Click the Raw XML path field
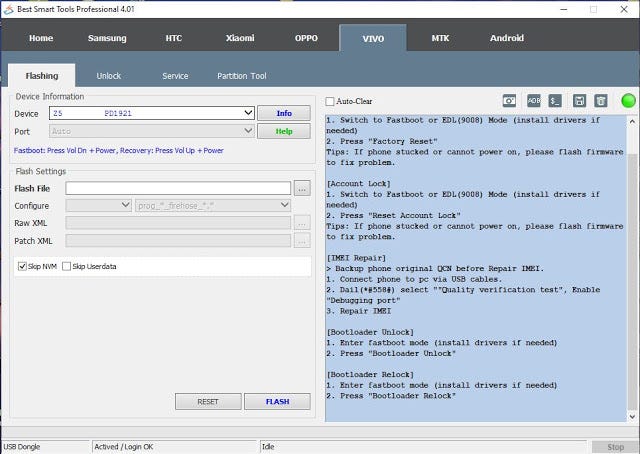640x454 pixels. (178, 223)
